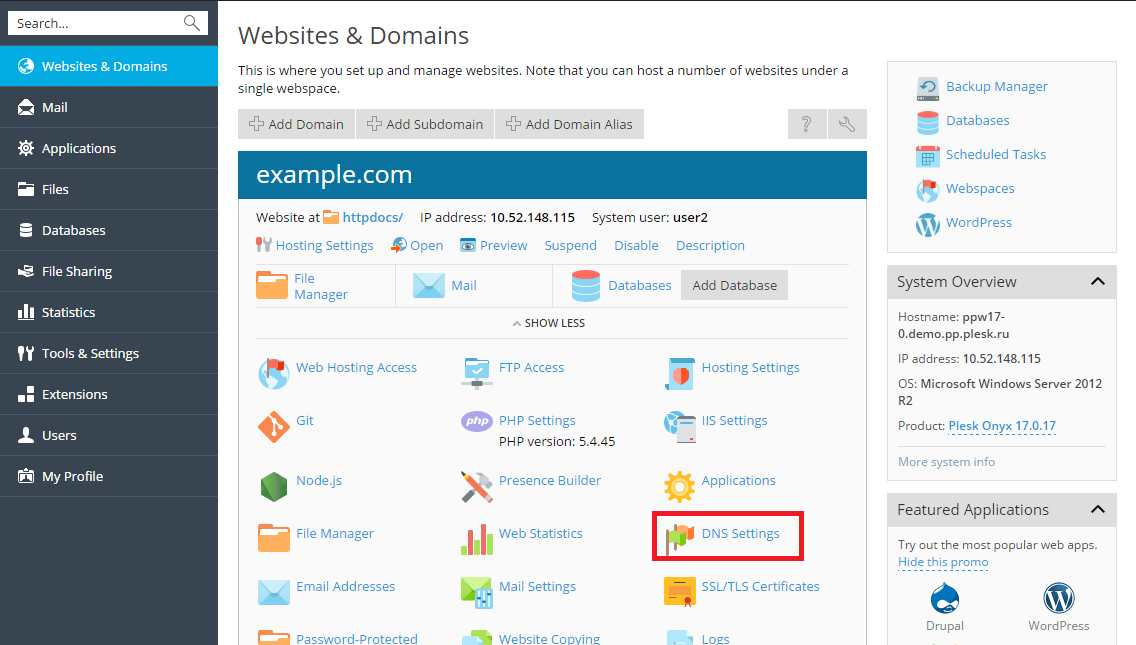Viewport: 1136px width, 645px height.
Task: Collapse the domain details via SHOW LESS
Action: click(x=548, y=322)
